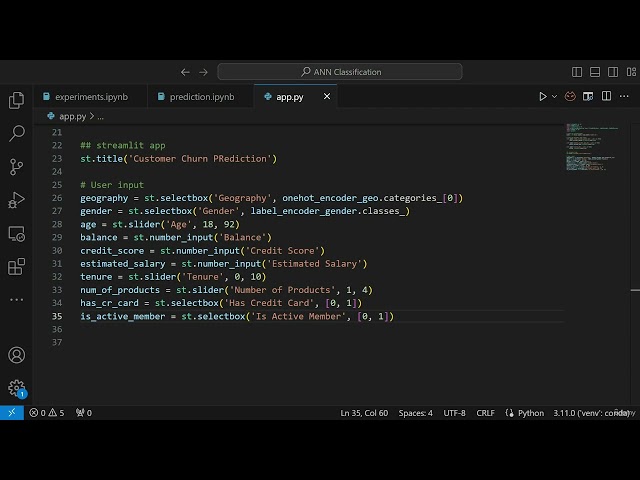This screenshot has width=640, height=480.
Task: Click the ports forwarded status item
Action: (84, 413)
